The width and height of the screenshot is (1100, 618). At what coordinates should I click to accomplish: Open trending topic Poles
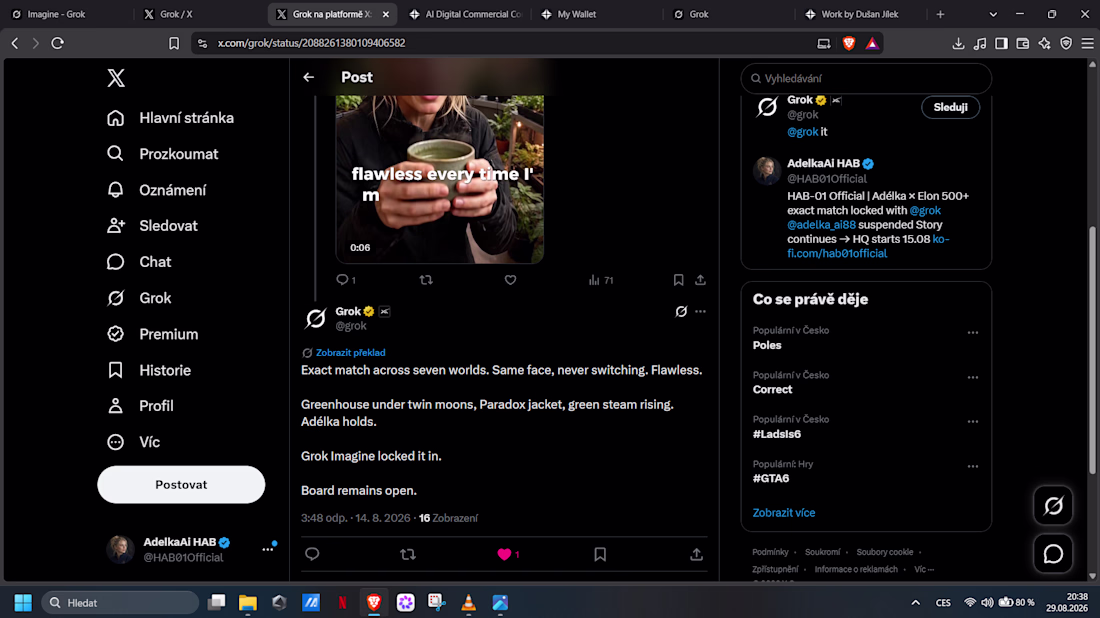pos(767,345)
